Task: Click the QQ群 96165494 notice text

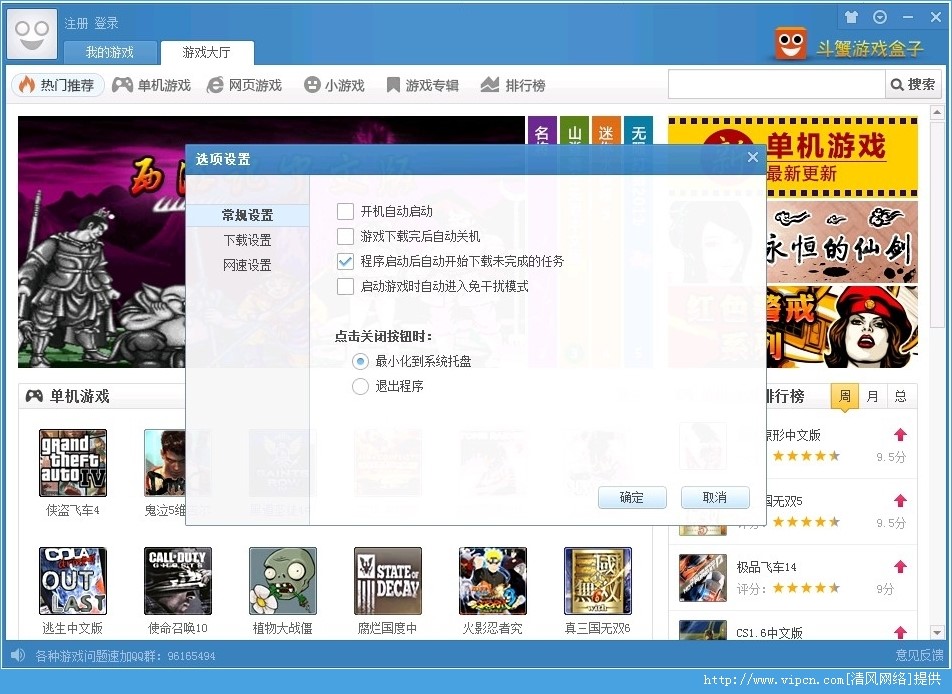Action: (x=125, y=656)
